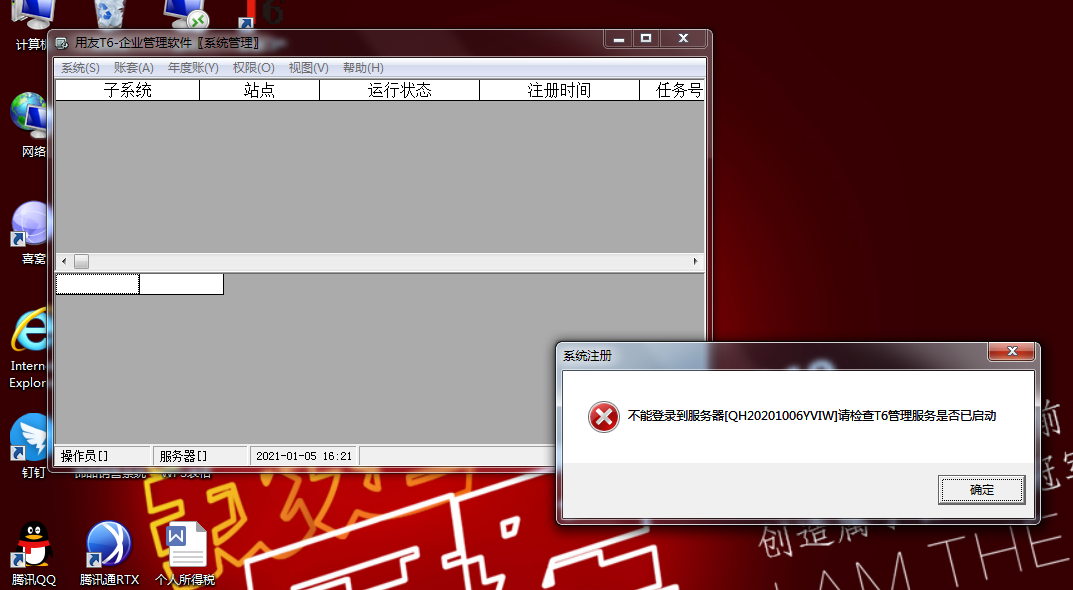Image resolution: width=1073 pixels, height=590 pixels.
Task: Click the 注册时间 column header
Action: click(x=559, y=90)
